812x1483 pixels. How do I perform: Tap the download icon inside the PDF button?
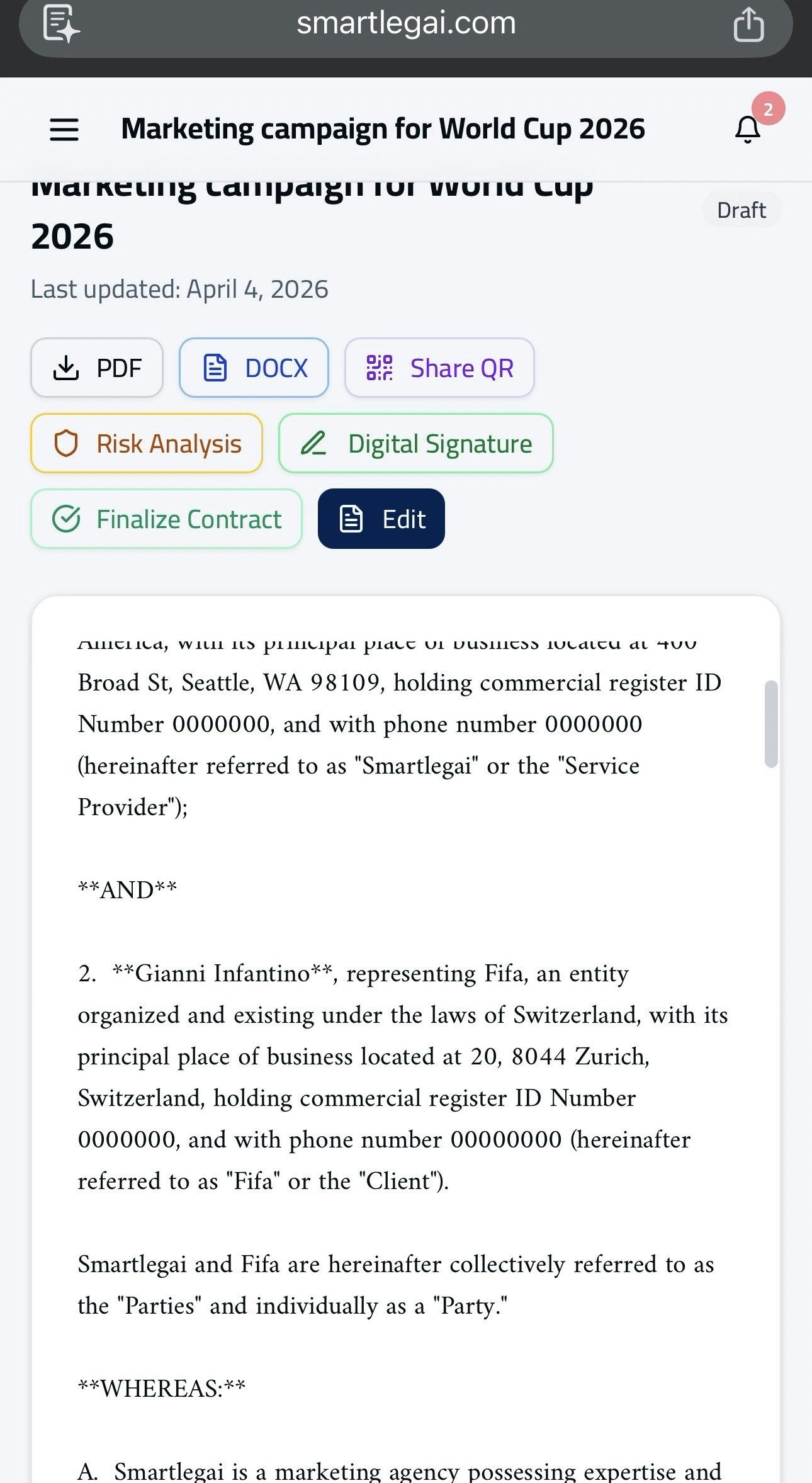[67, 368]
